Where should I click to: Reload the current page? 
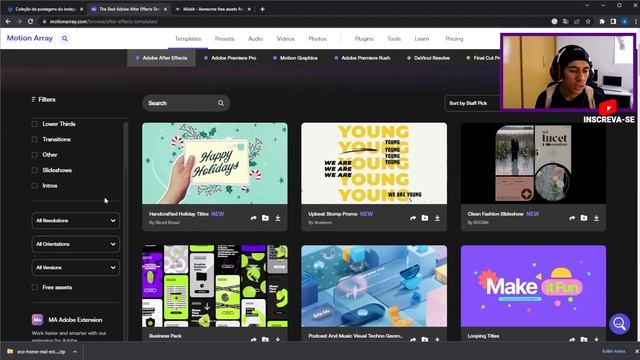pos(30,21)
